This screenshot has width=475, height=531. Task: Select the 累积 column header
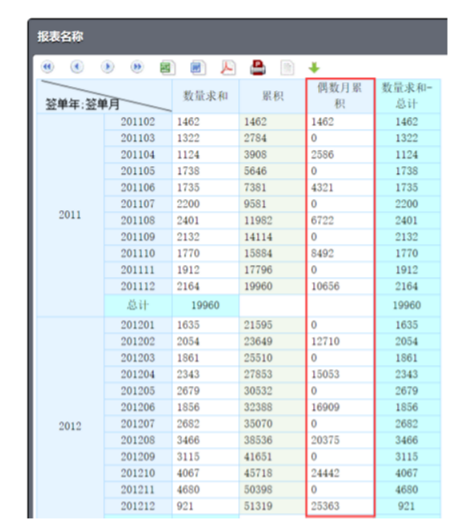click(x=273, y=96)
